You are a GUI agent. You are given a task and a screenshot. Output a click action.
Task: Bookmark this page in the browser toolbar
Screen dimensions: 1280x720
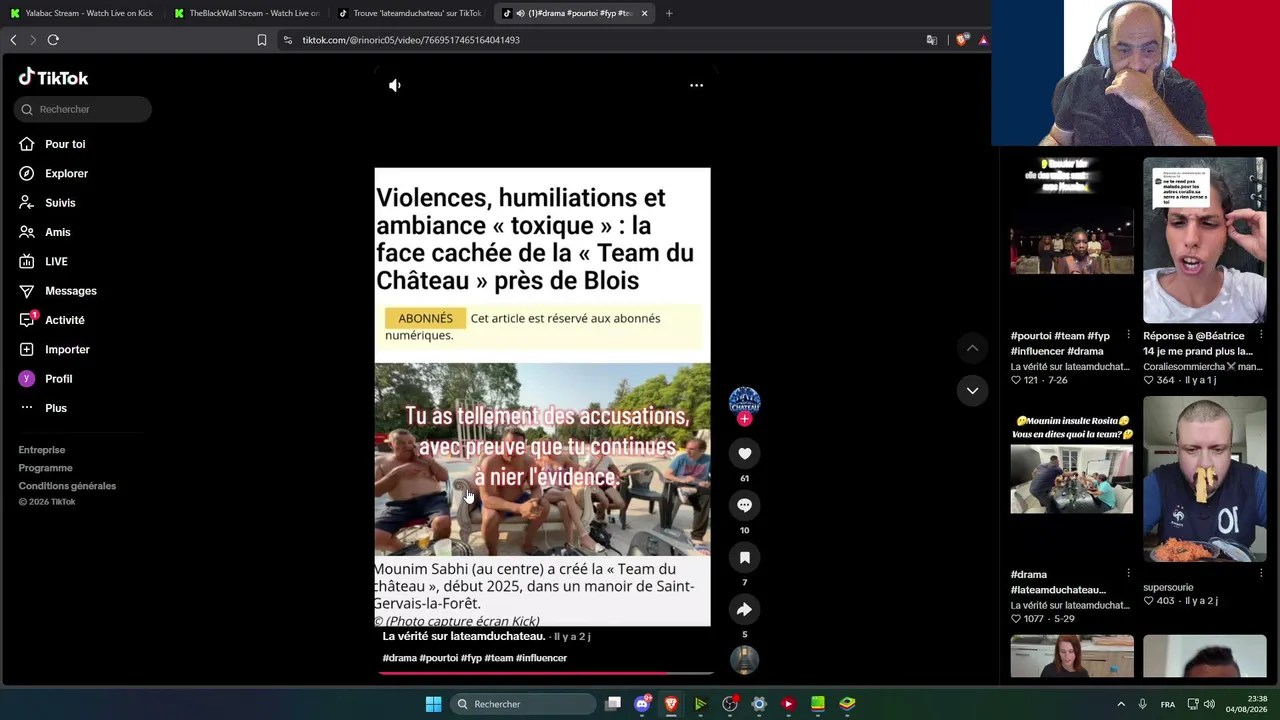pyautogui.click(x=262, y=40)
